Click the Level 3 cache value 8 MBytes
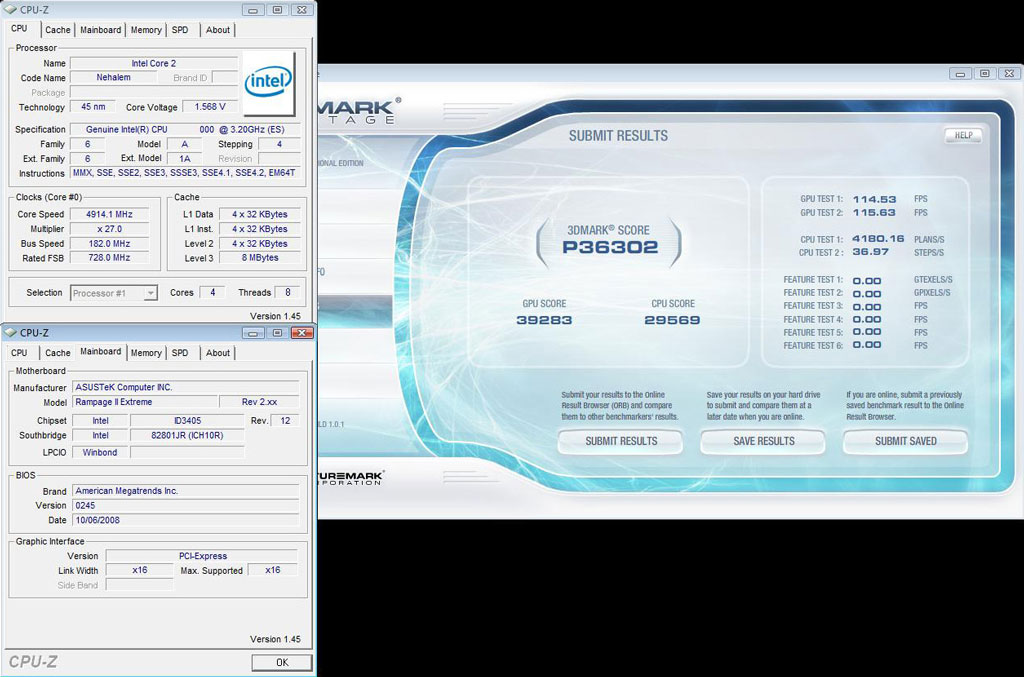1024x677 pixels. click(x=260, y=258)
